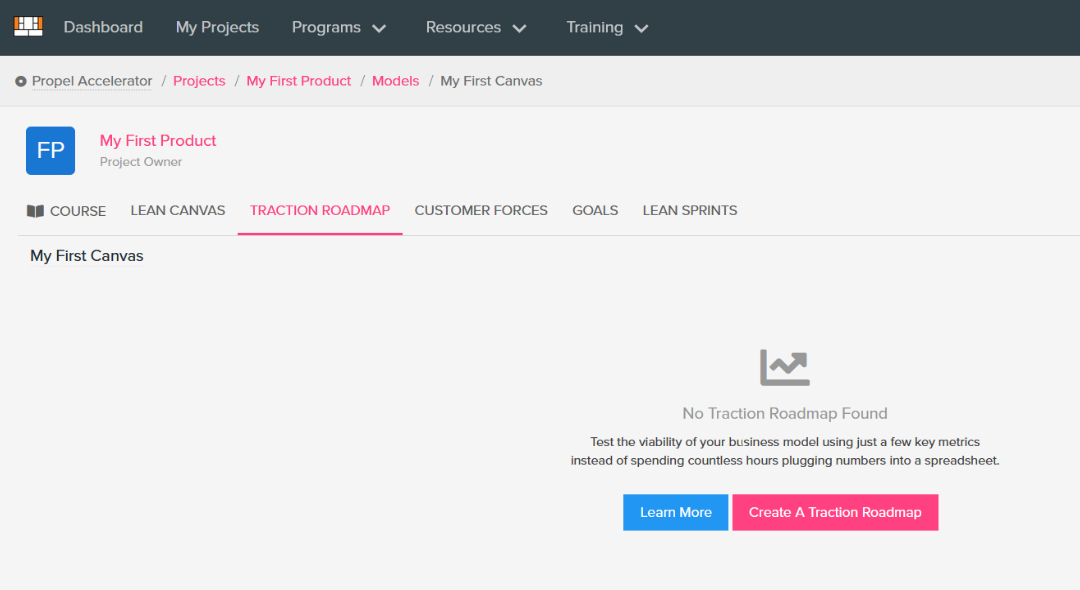Click the No Traction Roadmap Found text
The width and height of the screenshot is (1080, 590).
785,413
